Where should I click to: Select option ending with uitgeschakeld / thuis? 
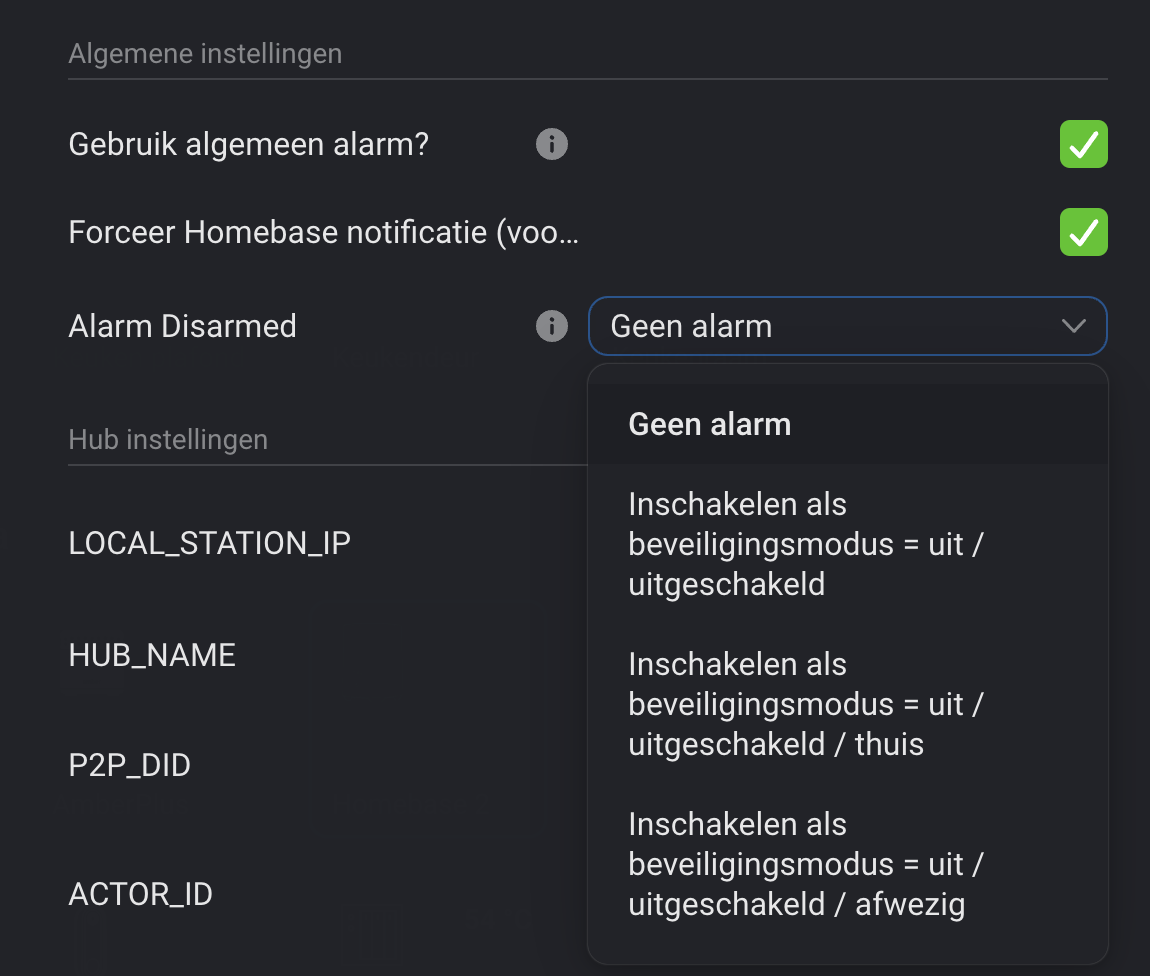coord(805,704)
